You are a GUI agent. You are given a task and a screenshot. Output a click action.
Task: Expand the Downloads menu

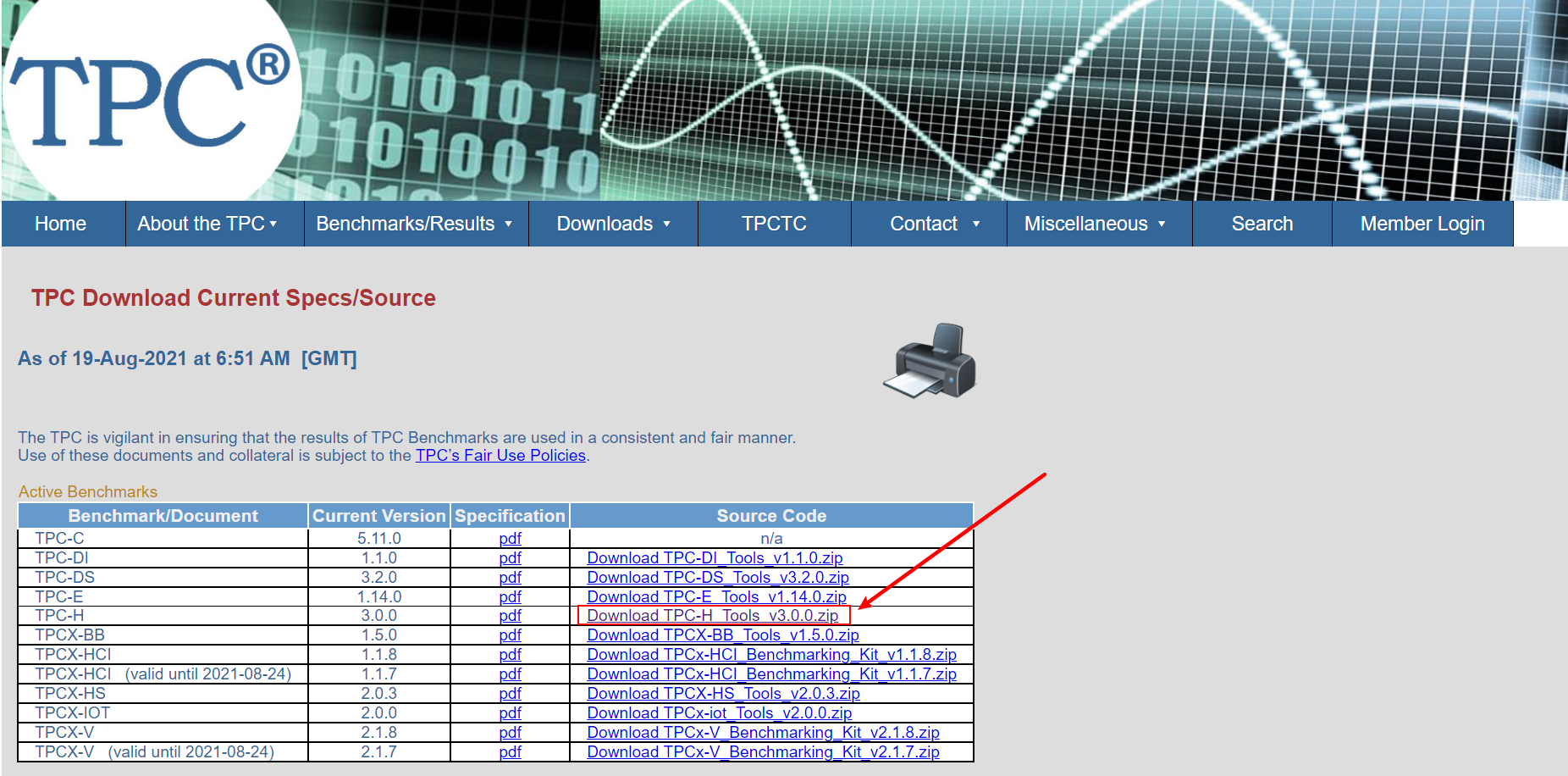coord(613,224)
